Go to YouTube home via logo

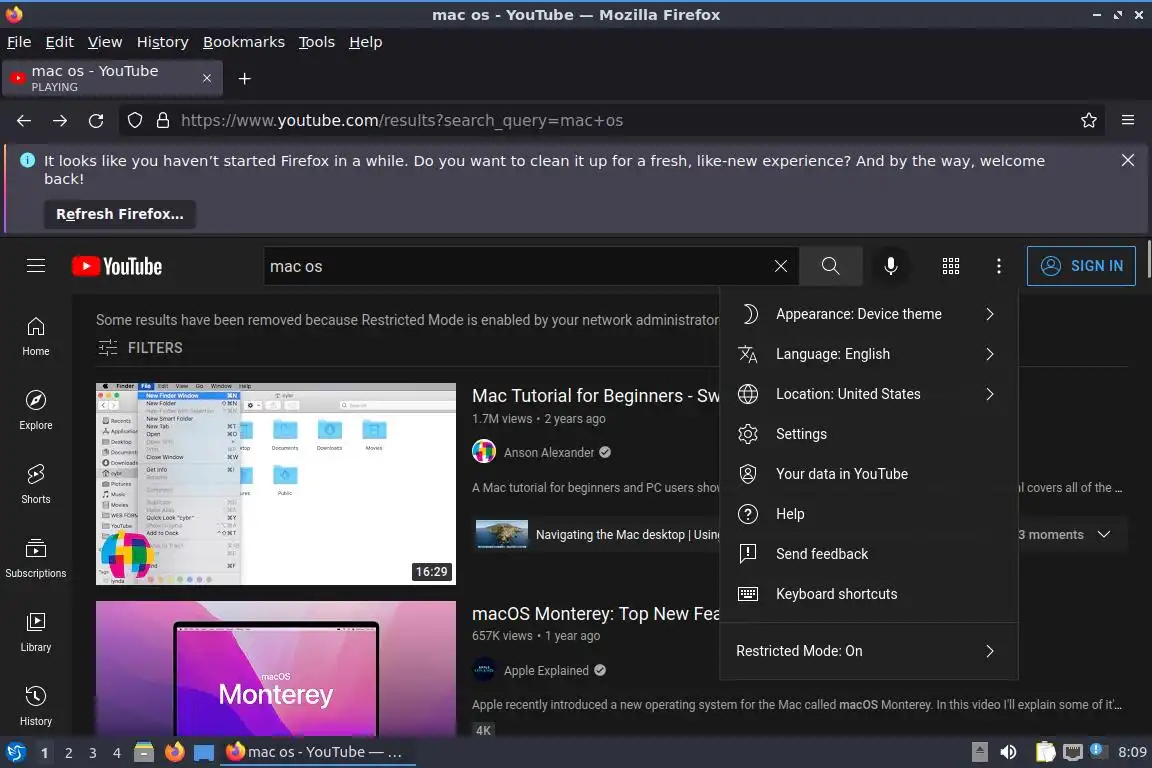click(117, 266)
